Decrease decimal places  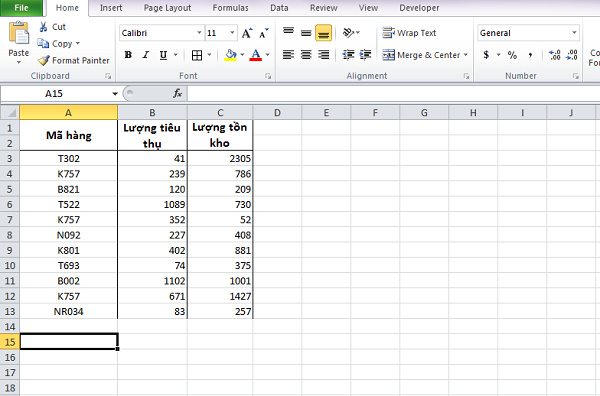[572, 55]
